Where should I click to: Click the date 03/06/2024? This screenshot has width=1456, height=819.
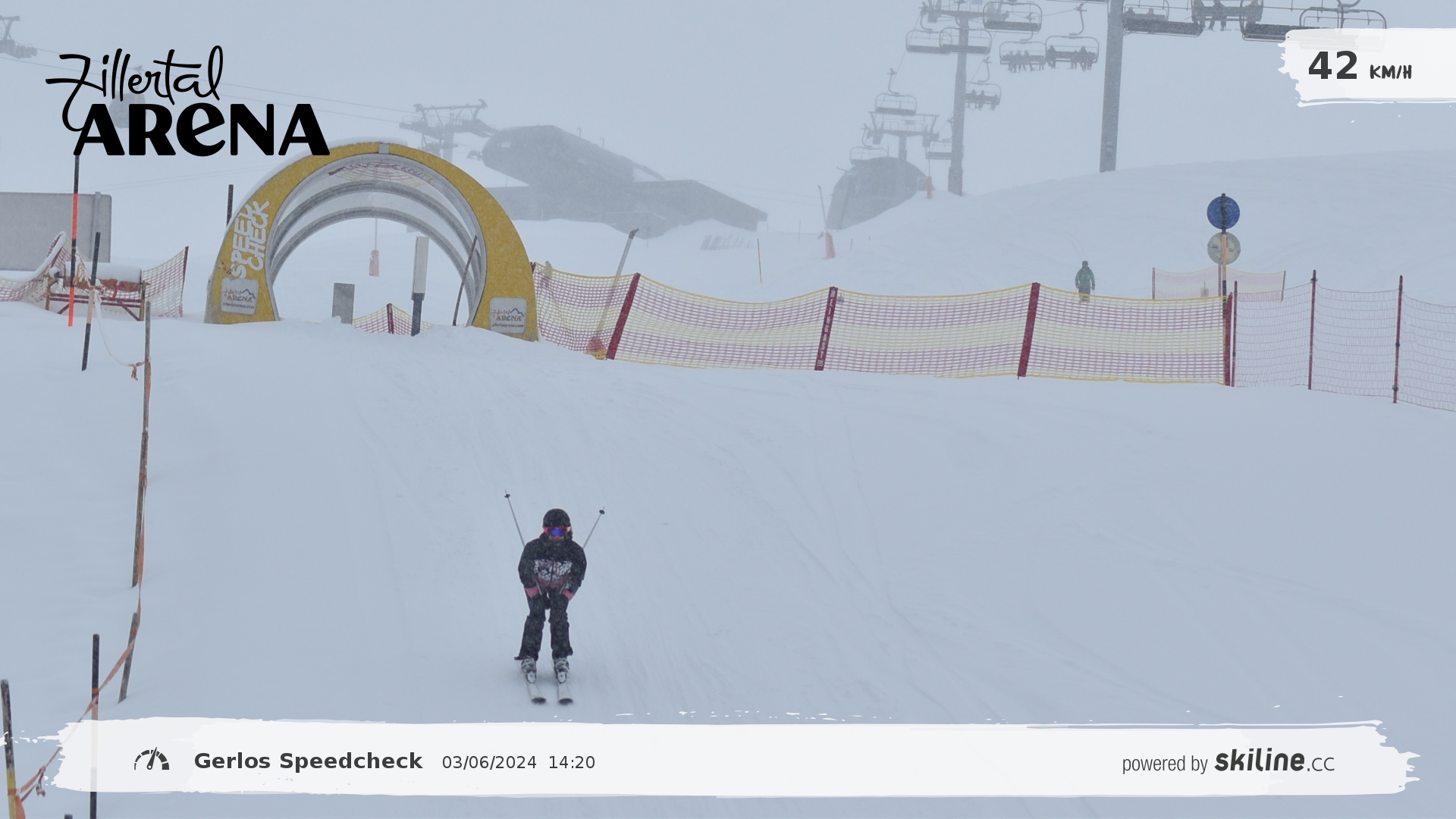tap(489, 763)
